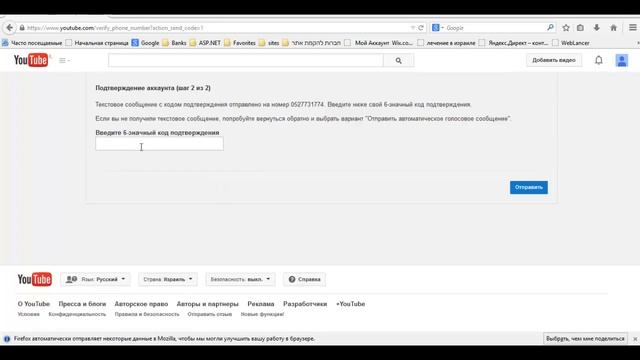Open the 'Условия' terms link
Viewport: 640px width, 360px height.
(x=29, y=314)
